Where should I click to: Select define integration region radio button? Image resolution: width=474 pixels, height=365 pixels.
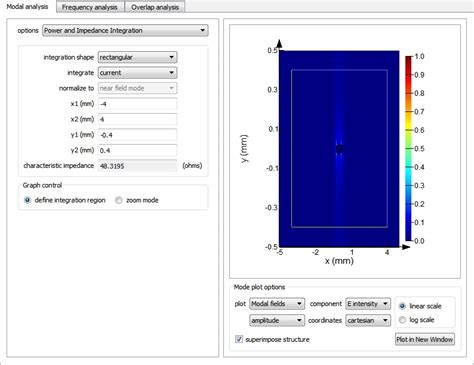(27, 200)
